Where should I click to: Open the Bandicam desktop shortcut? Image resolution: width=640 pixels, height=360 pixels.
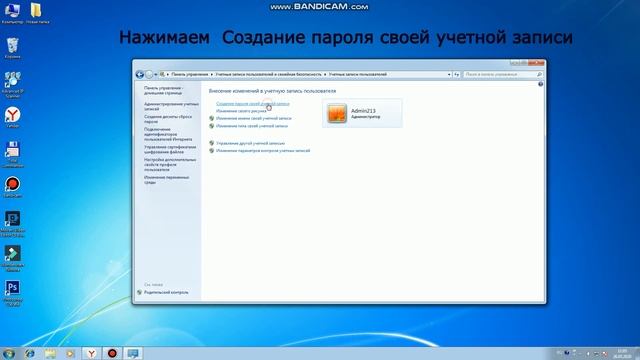coord(13,187)
